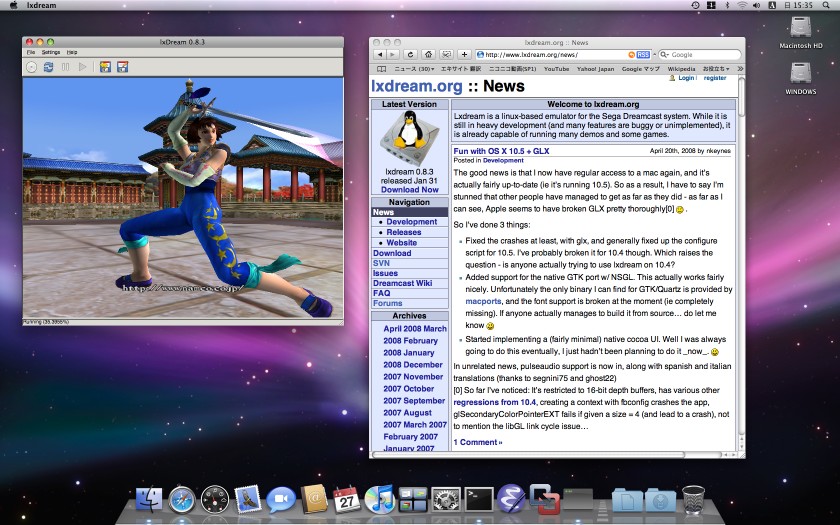Go forward with Safari's forward arrow
Viewport: 840px width, 525px height.
[393, 55]
